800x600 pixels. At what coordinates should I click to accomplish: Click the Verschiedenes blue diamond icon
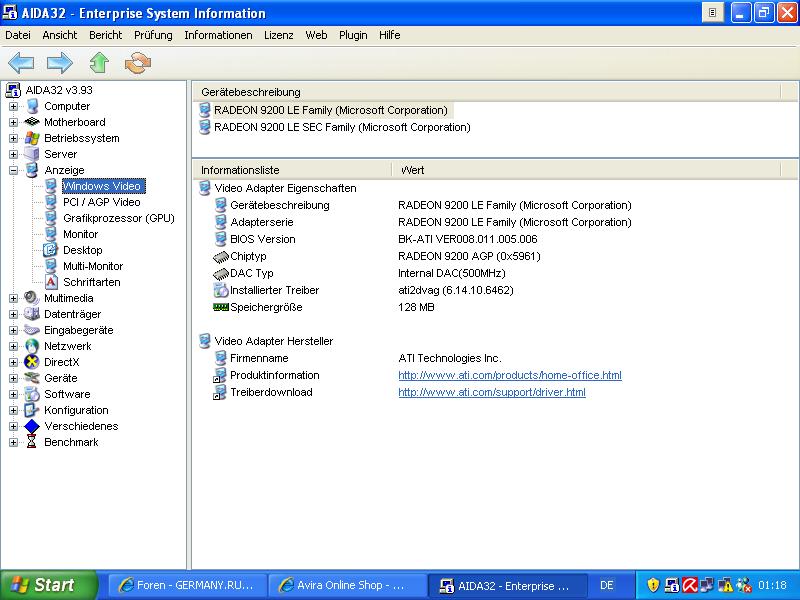tap(32, 426)
